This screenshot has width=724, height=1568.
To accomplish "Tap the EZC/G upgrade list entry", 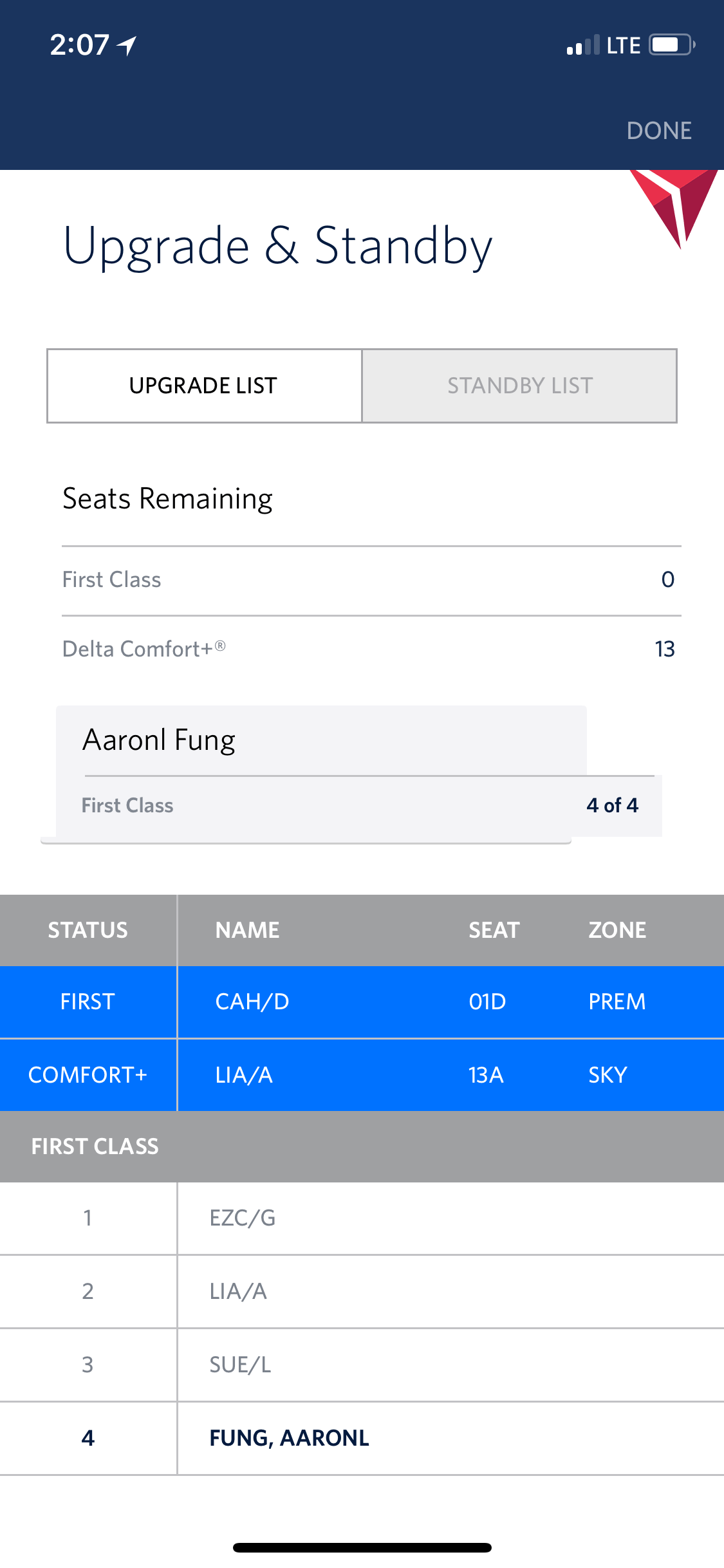I will coord(362,1218).
